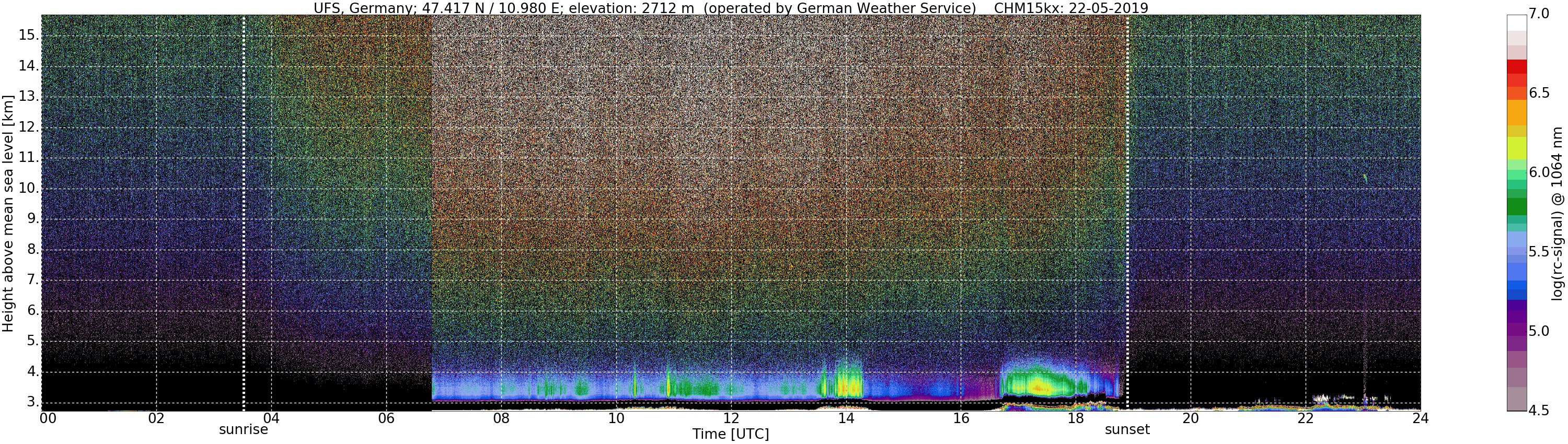
Task: Click the '06' time axis tick label
Action: pos(386,418)
